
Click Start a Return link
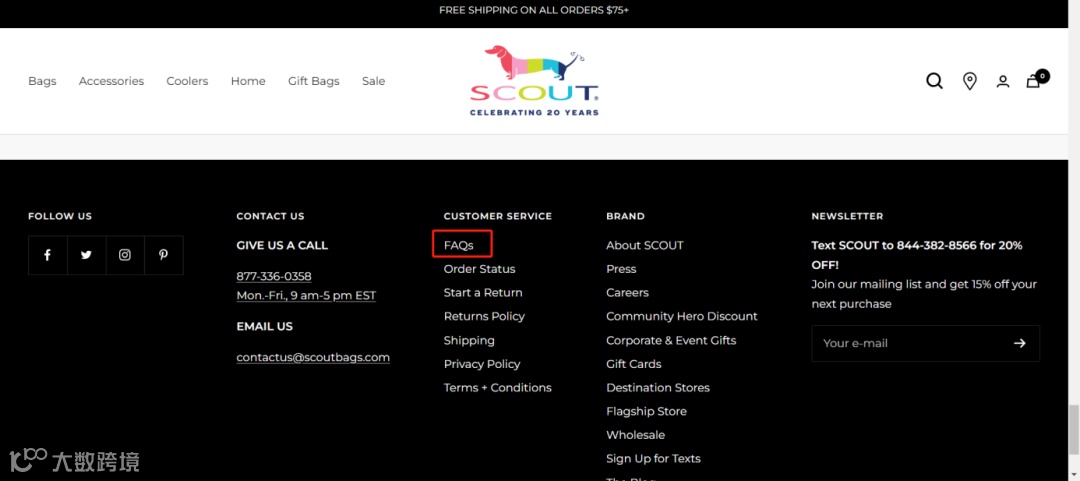coord(483,293)
